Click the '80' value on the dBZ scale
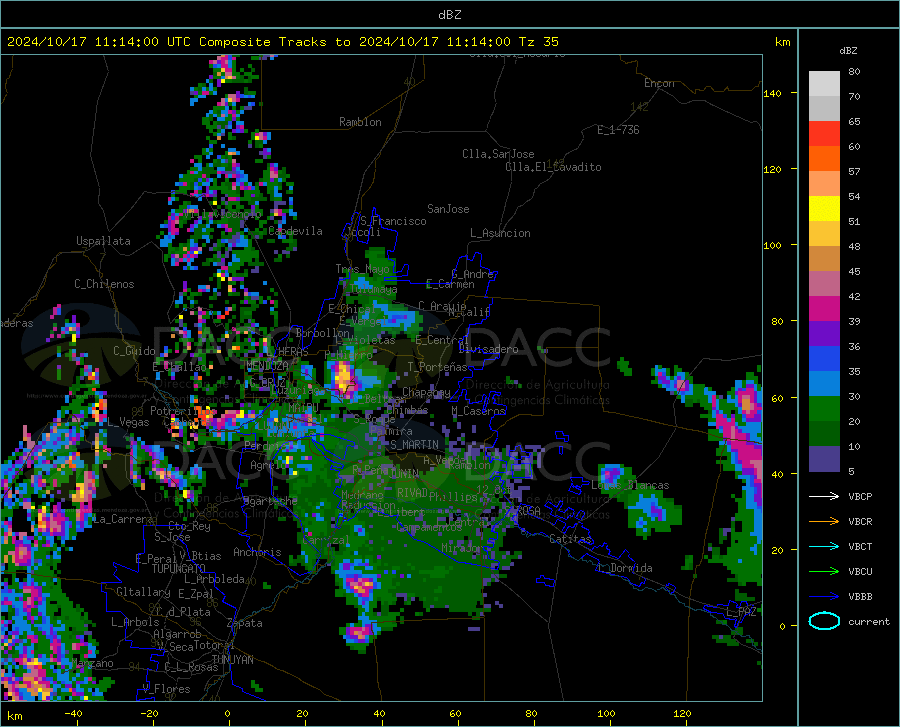The image size is (900, 727). point(854,72)
